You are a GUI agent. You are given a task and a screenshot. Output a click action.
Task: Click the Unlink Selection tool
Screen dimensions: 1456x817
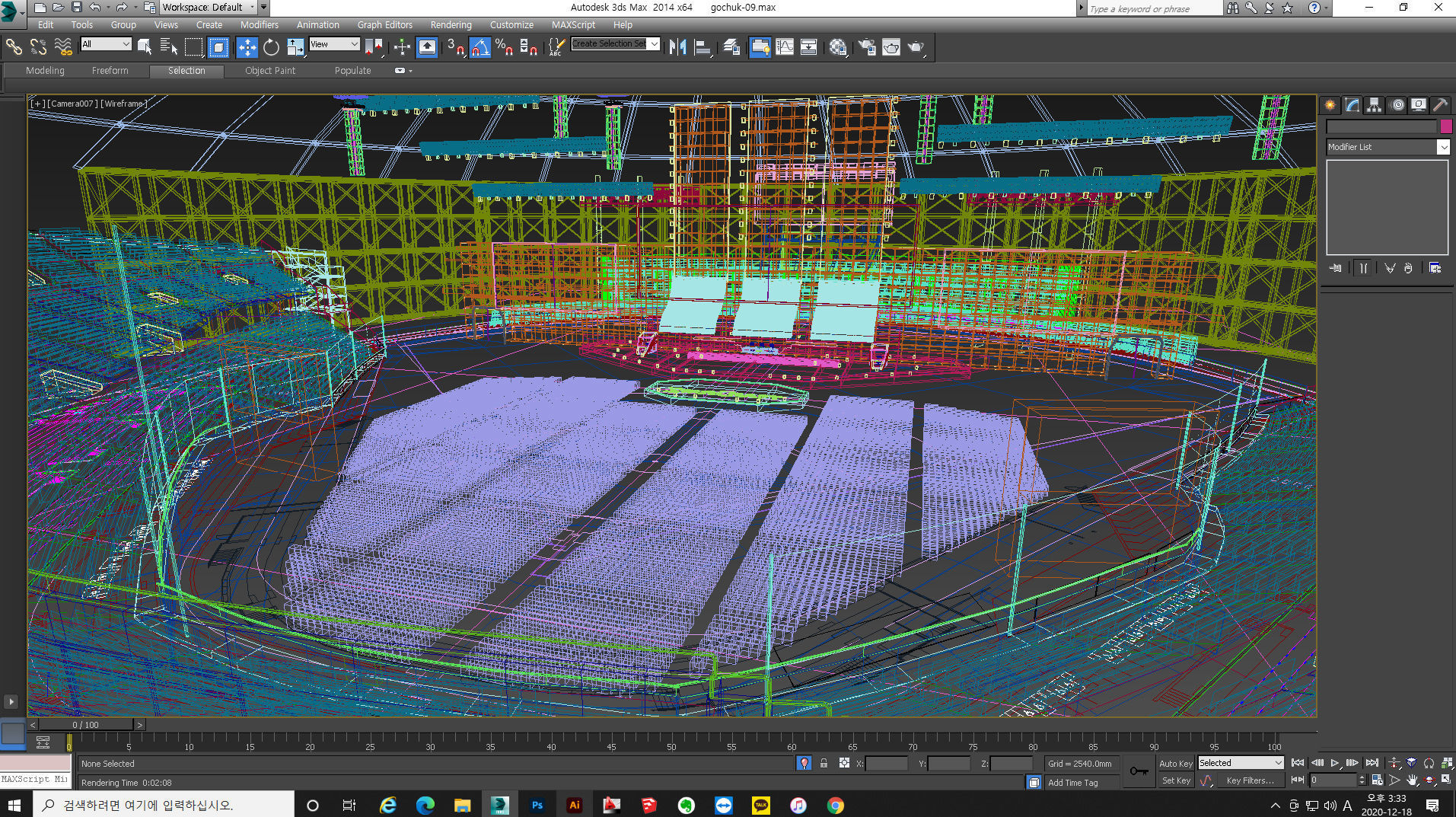pos(38,47)
